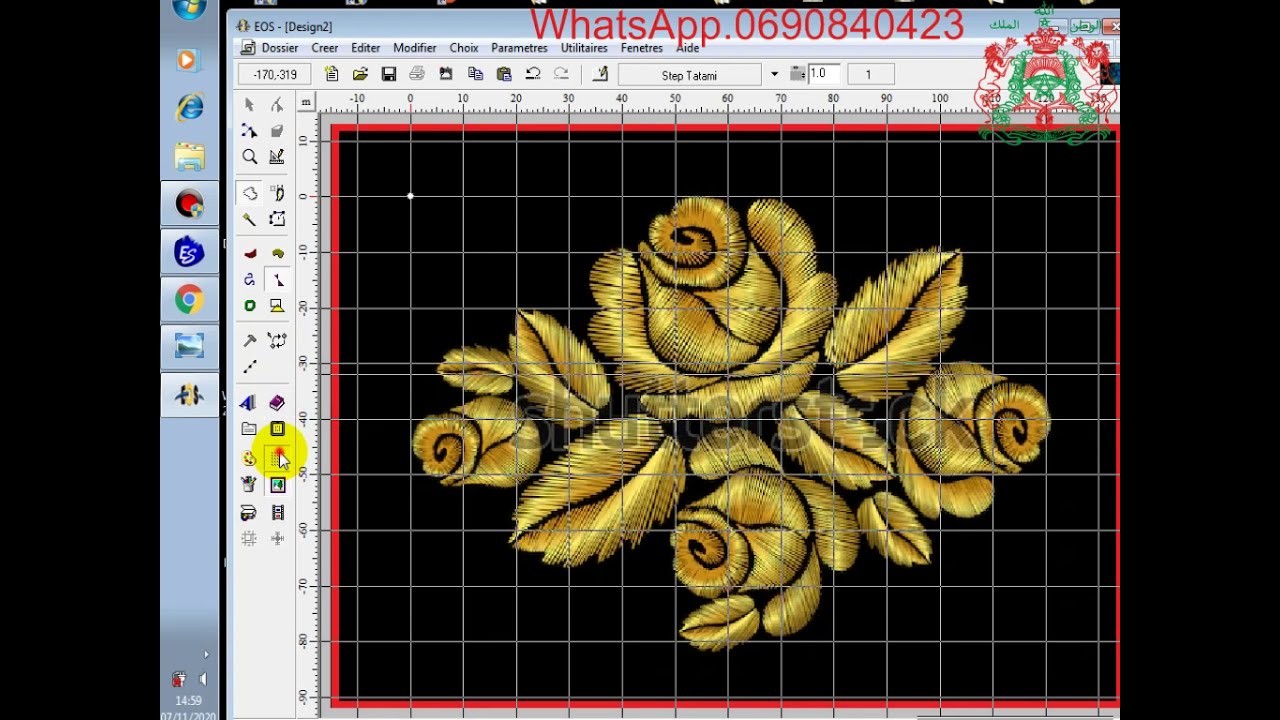This screenshot has width=1280, height=720.
Task: Click the Step Tatami stitch type button
Action: click(690, 75)
